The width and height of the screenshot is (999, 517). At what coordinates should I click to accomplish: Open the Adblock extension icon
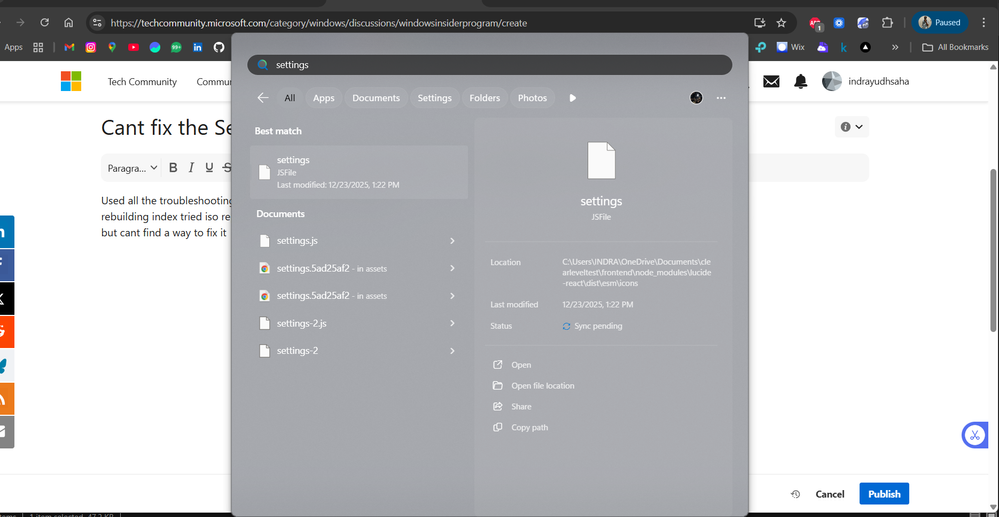tap(816, 24)
